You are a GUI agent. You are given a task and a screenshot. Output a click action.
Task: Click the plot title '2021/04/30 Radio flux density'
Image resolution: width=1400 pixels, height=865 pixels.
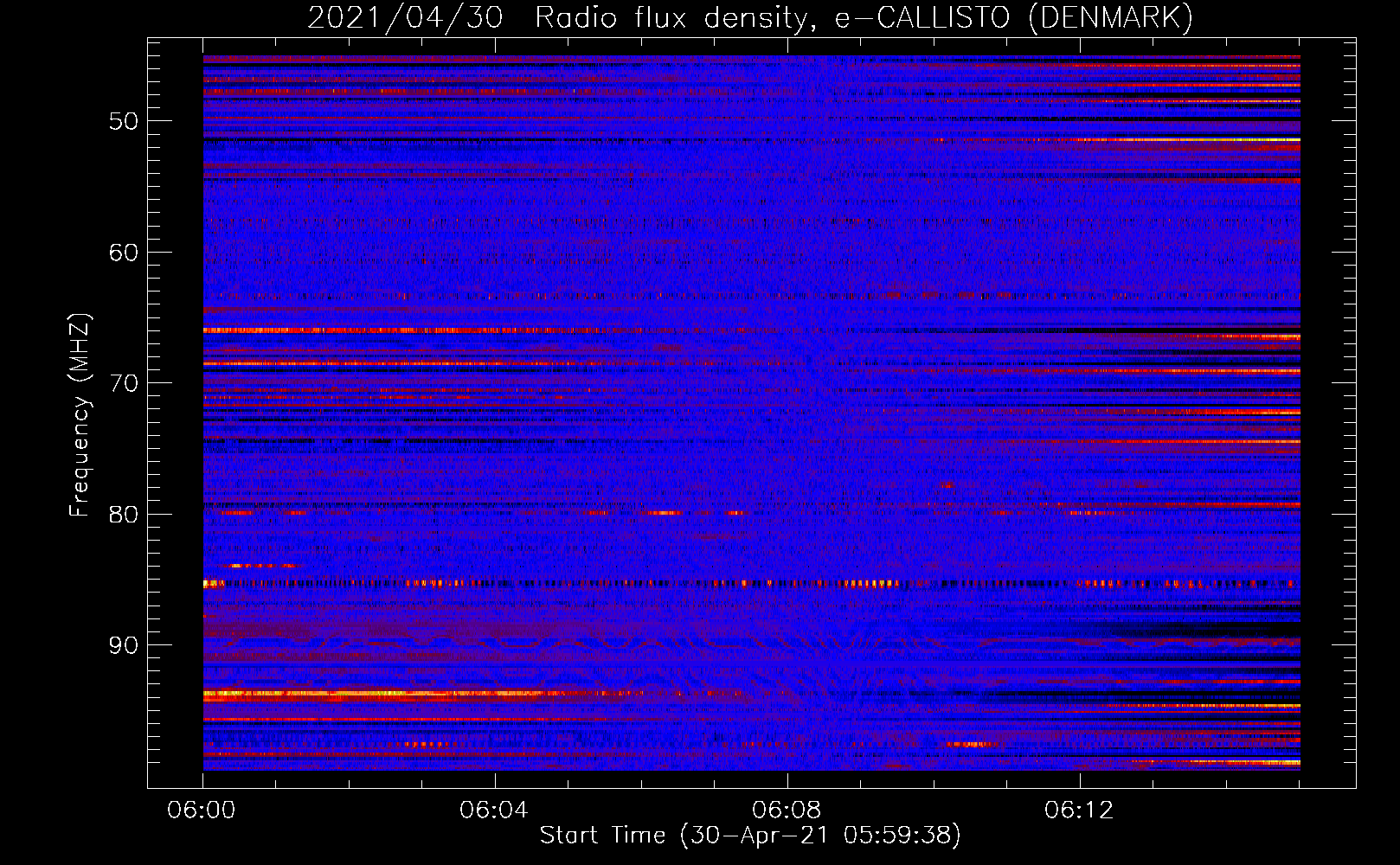750,18
